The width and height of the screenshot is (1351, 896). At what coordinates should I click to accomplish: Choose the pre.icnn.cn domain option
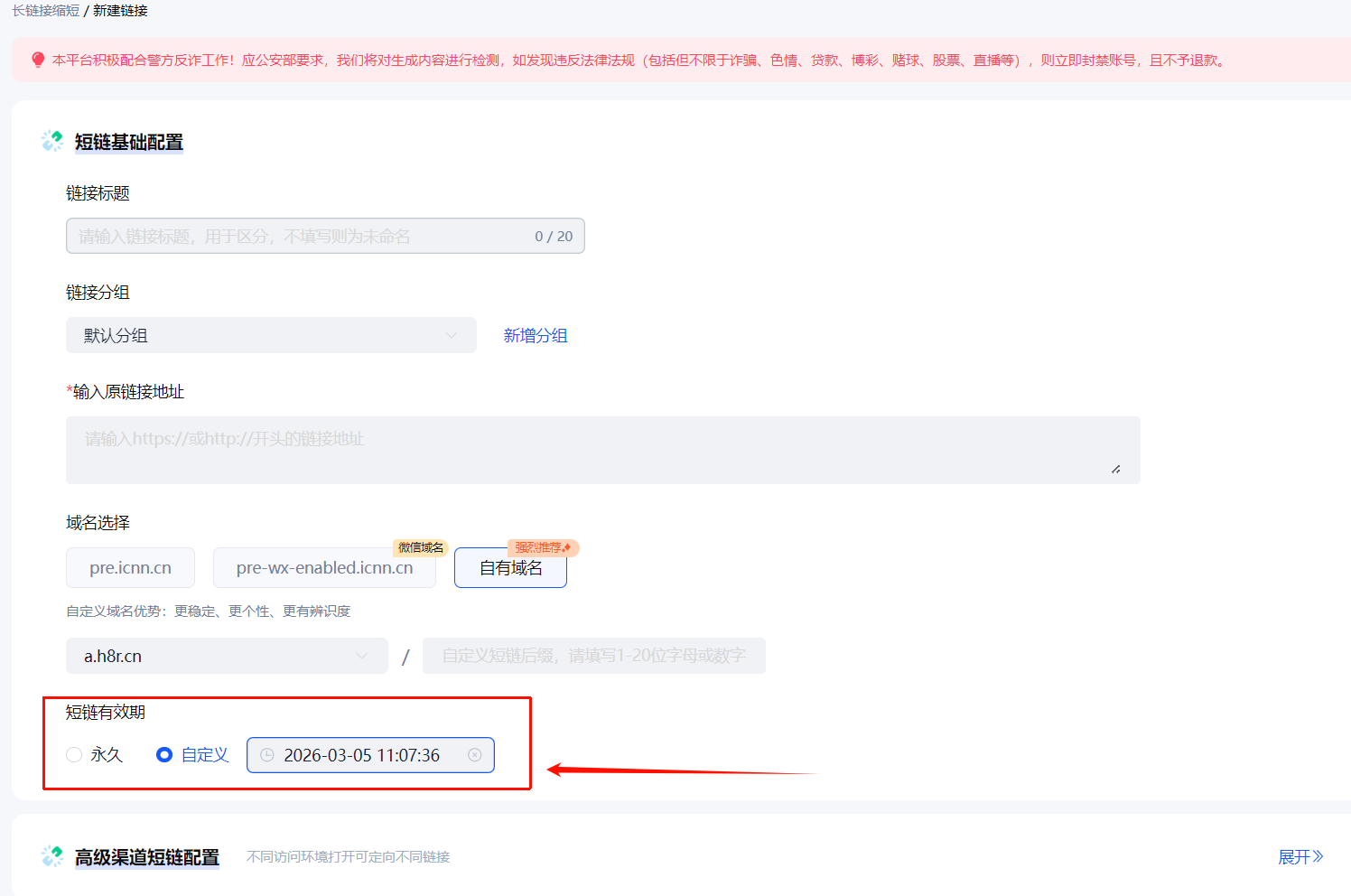[x=130, y=568]
